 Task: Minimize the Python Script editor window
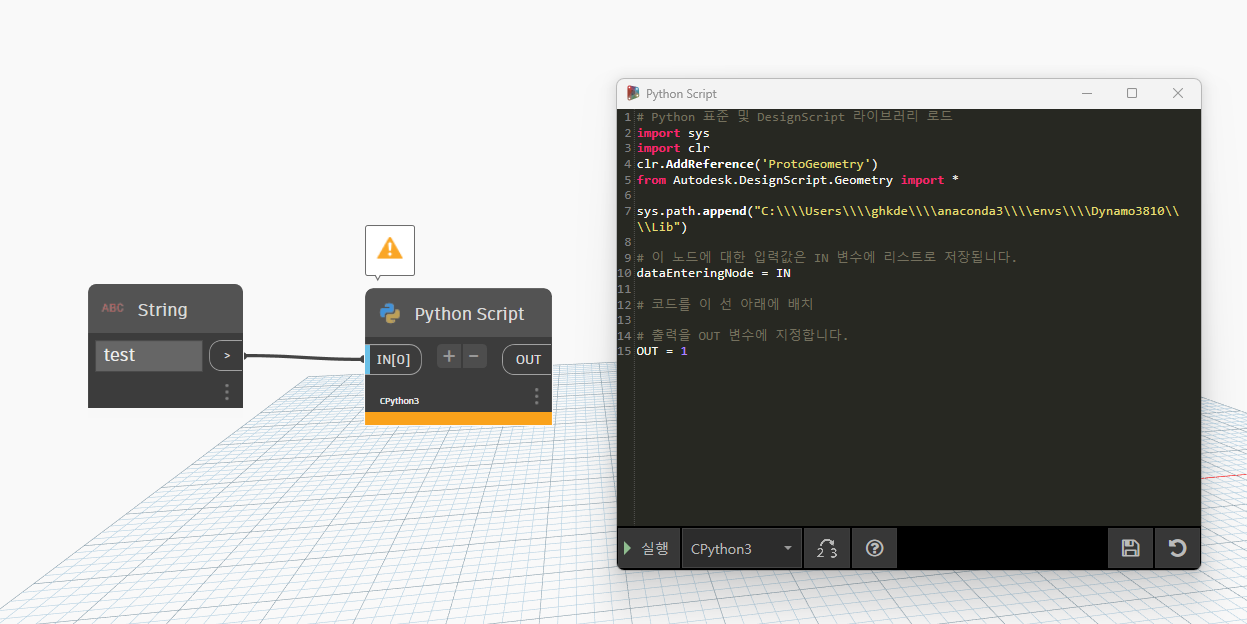(x=1087, y=93)
